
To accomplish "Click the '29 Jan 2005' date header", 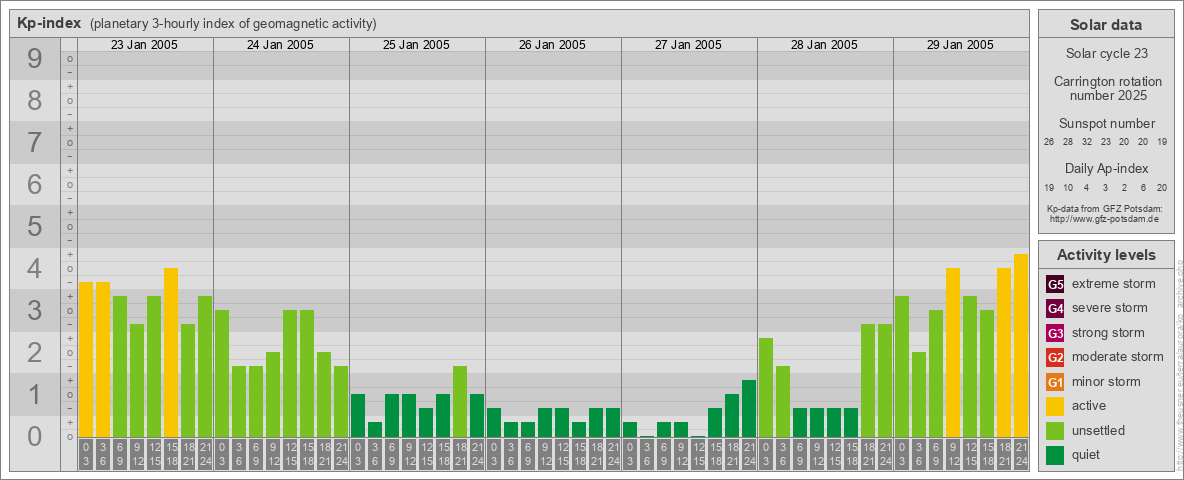I will point(960,45).
